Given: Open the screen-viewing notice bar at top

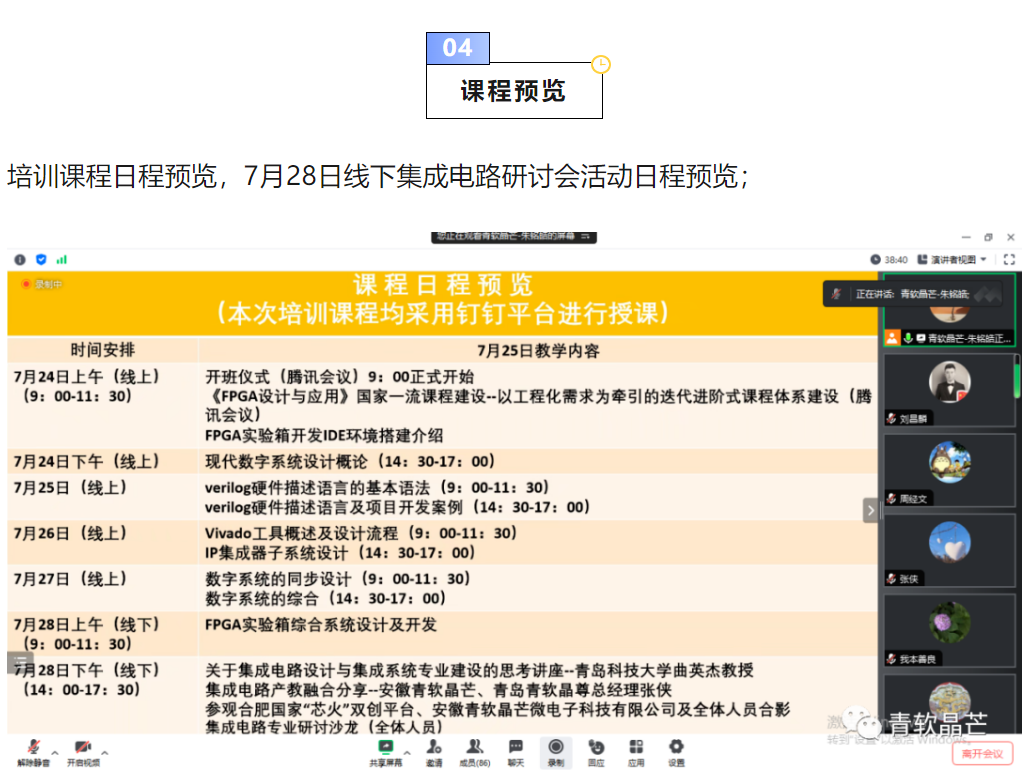Looking at the screenshot, I should coord(513,237).
